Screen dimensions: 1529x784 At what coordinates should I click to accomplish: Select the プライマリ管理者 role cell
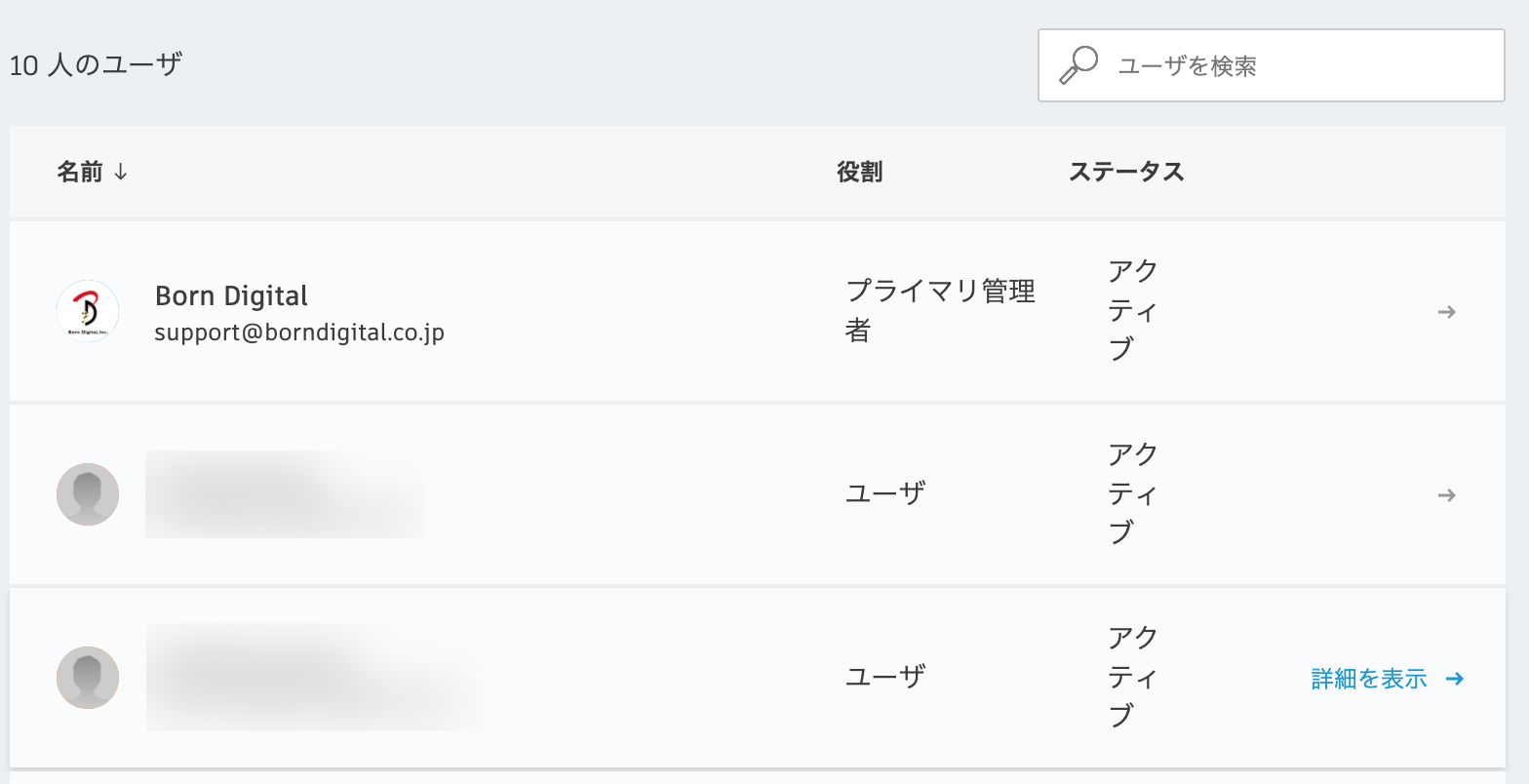[x=940, y=311]
